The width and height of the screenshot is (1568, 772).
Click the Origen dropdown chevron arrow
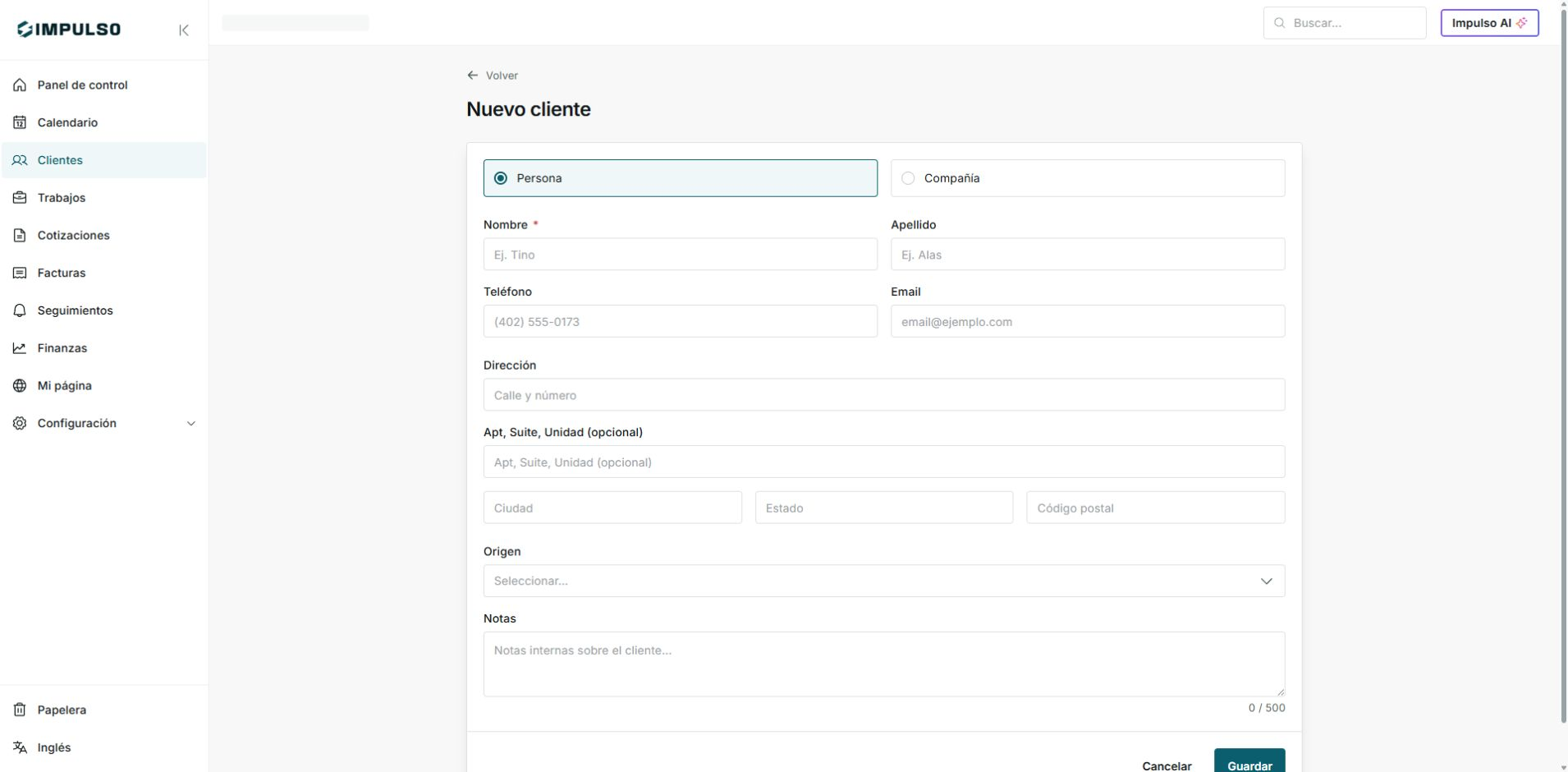click(1267, 581)
